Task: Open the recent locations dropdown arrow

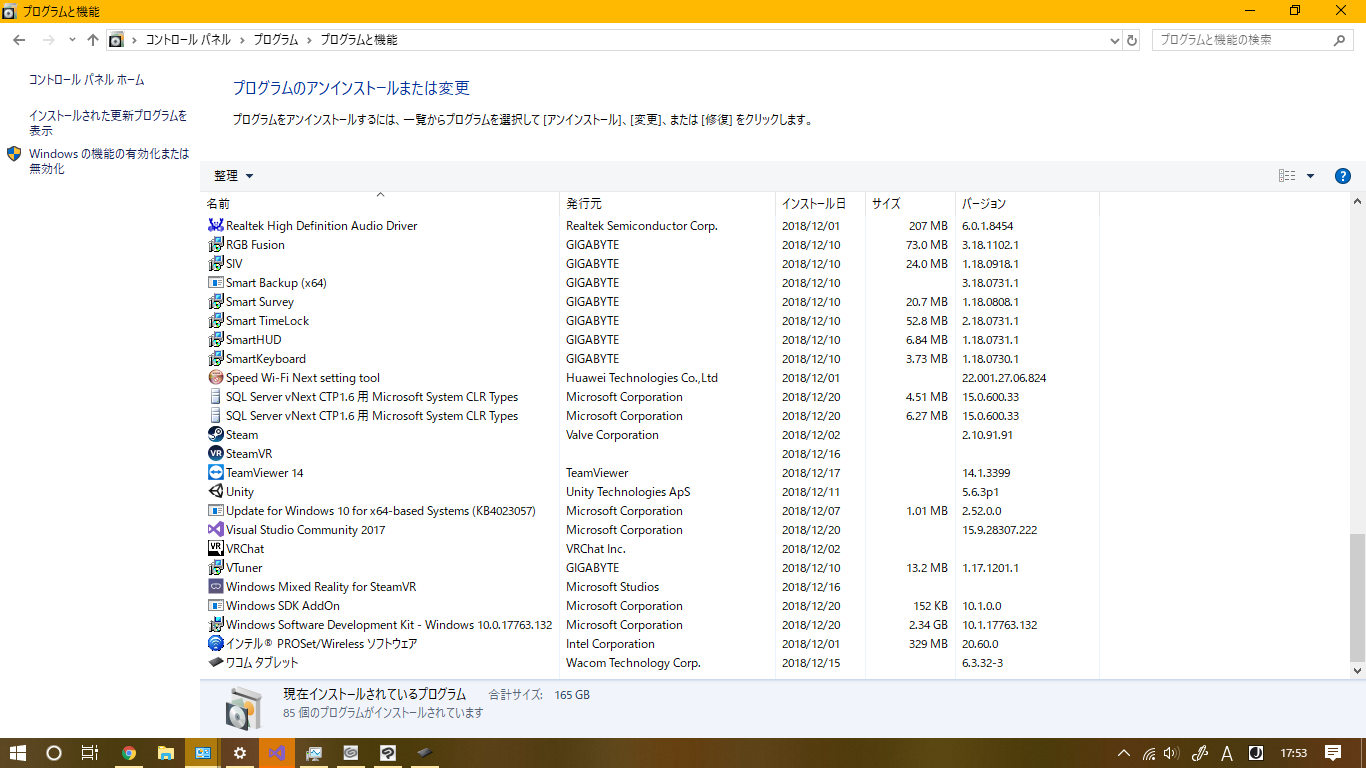Action: (x=72, y=40)
